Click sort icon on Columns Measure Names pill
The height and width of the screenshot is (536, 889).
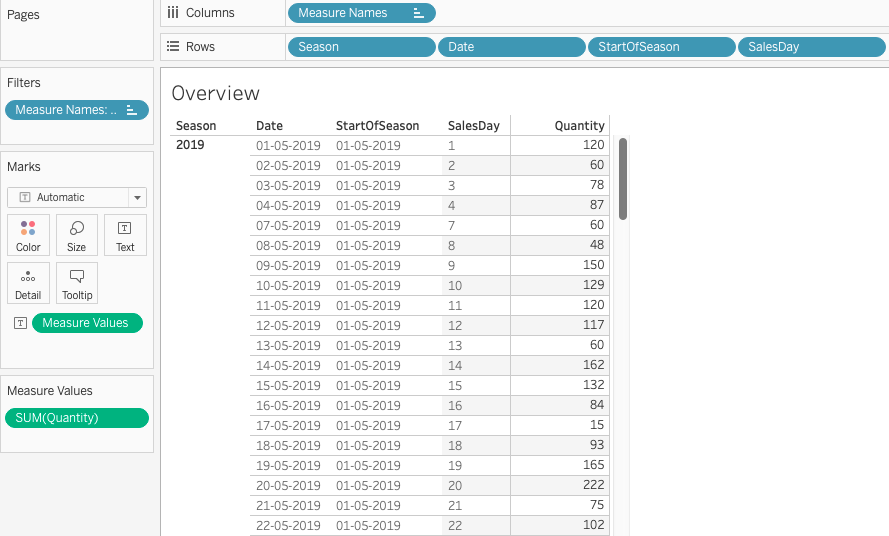pyautogui.click(x=418, y=13)
